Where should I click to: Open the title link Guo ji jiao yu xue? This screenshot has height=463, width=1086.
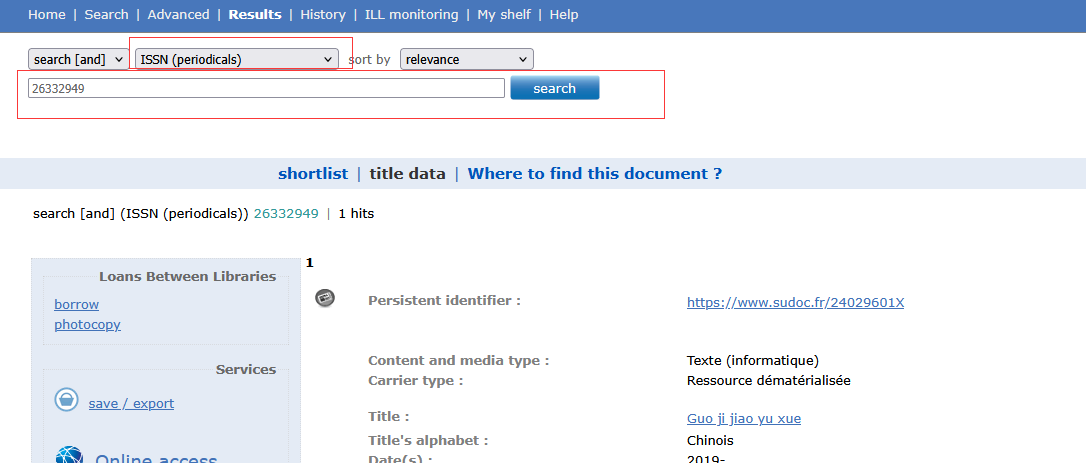tap(743, 419)
